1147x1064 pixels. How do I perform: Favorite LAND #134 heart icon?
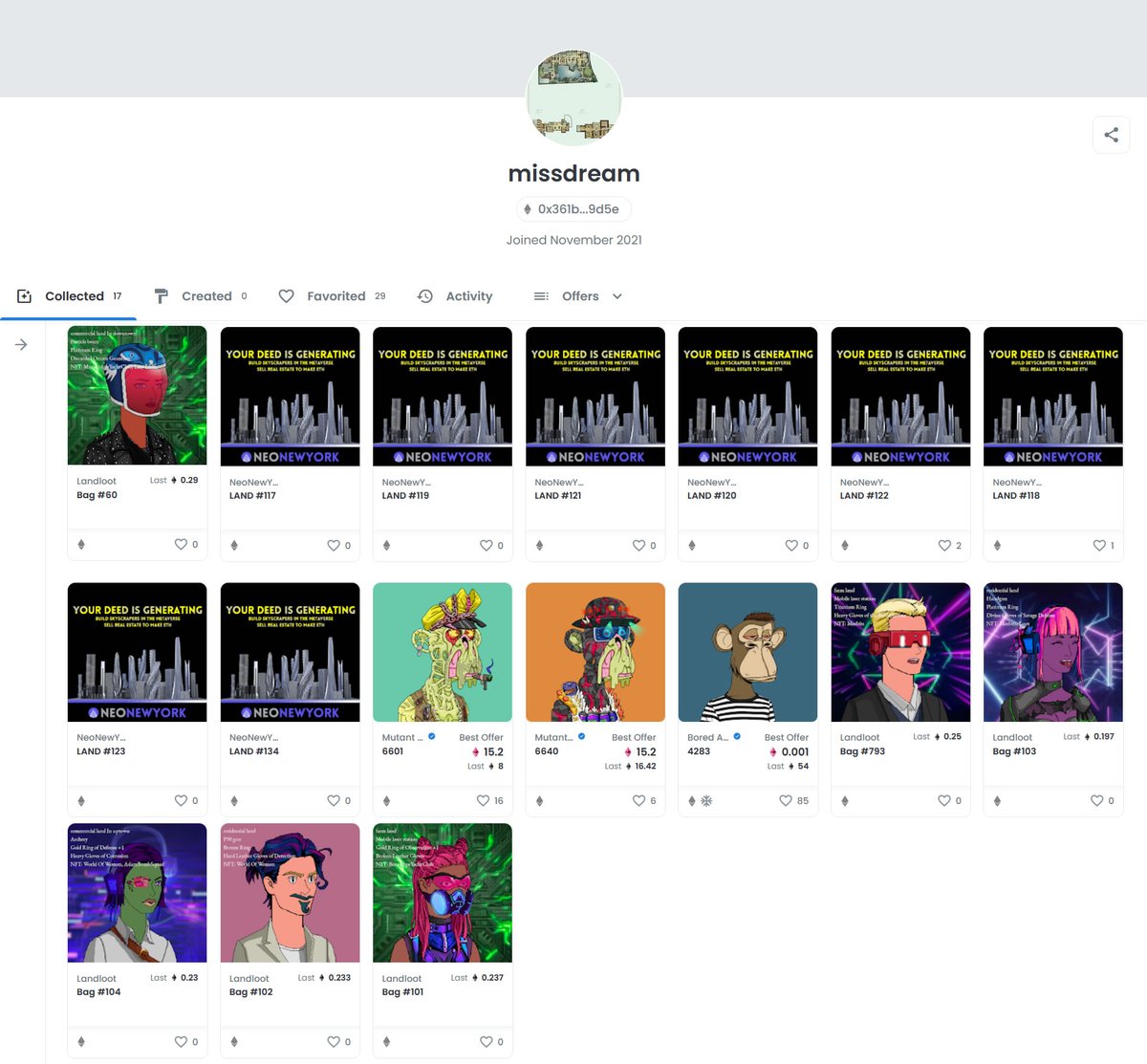(334, 801)
